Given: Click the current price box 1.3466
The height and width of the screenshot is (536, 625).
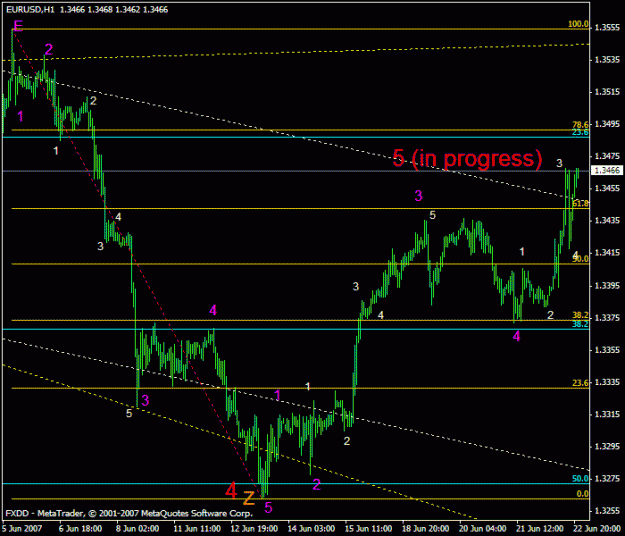Looking at the screenshot, I should pyautogui.click(x=607, y=170).
